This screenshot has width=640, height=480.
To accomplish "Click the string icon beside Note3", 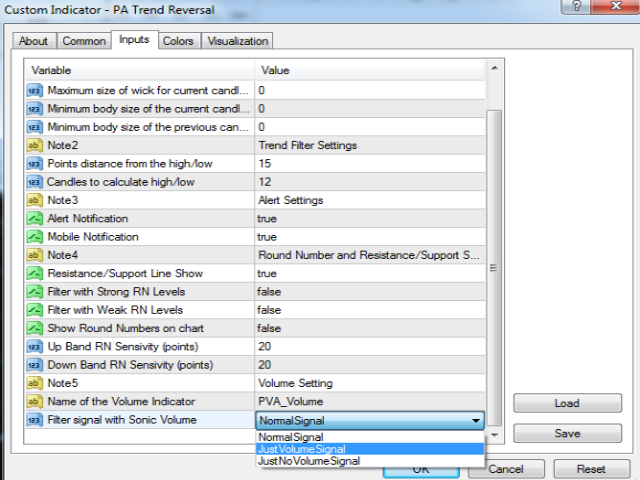I will pos(35,200).
